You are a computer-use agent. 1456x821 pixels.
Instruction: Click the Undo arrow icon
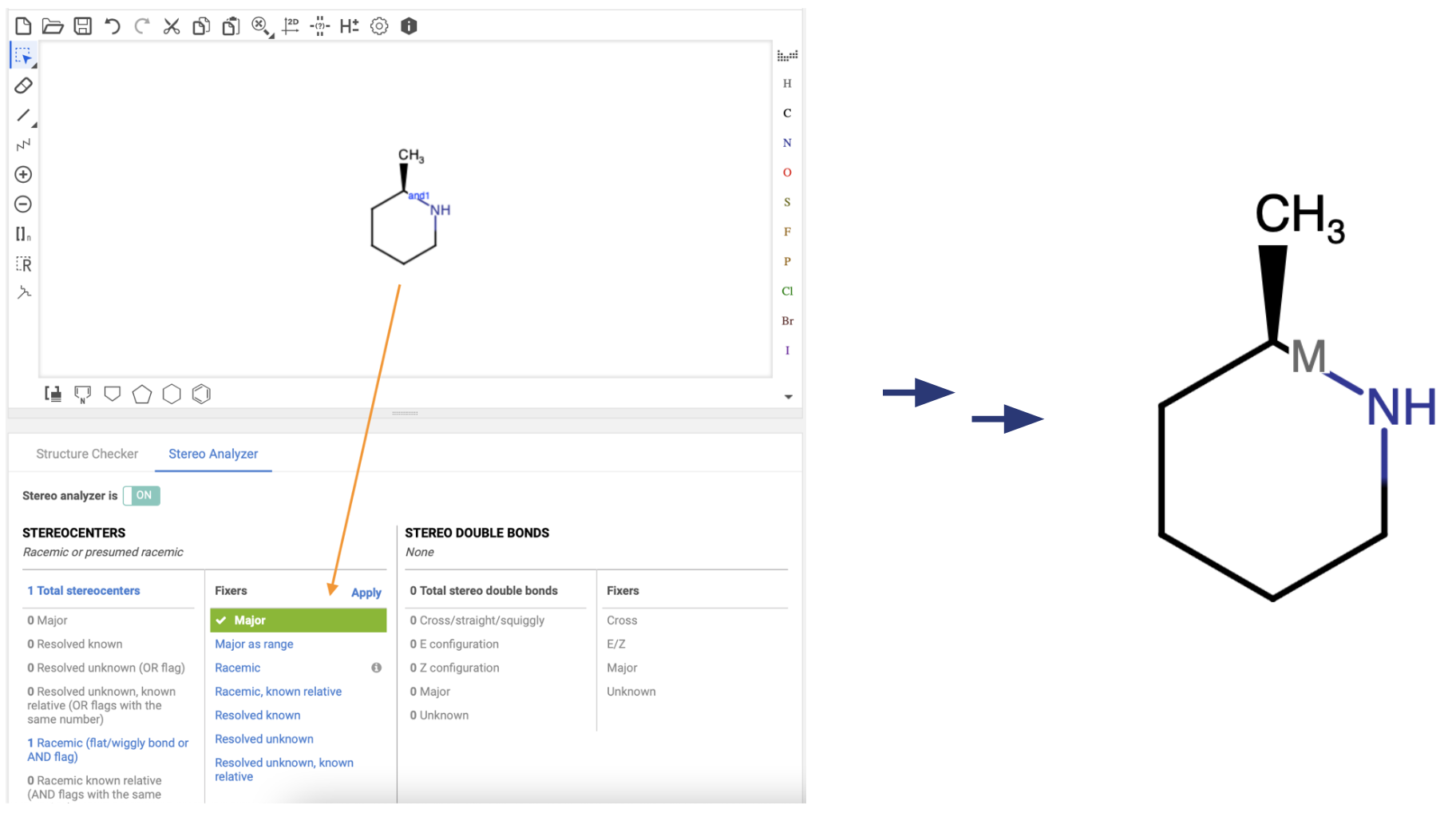pyautogui.click(x=113, y=26)
